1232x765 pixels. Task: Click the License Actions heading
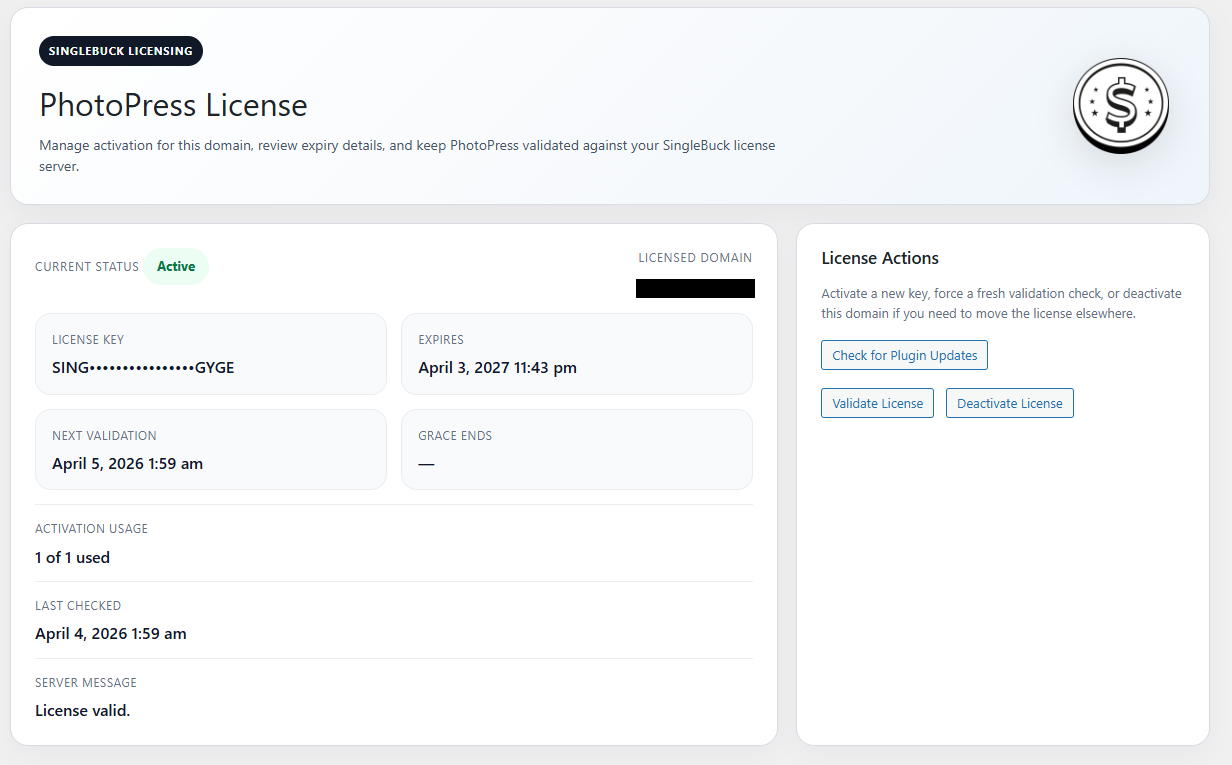(880, 258)
